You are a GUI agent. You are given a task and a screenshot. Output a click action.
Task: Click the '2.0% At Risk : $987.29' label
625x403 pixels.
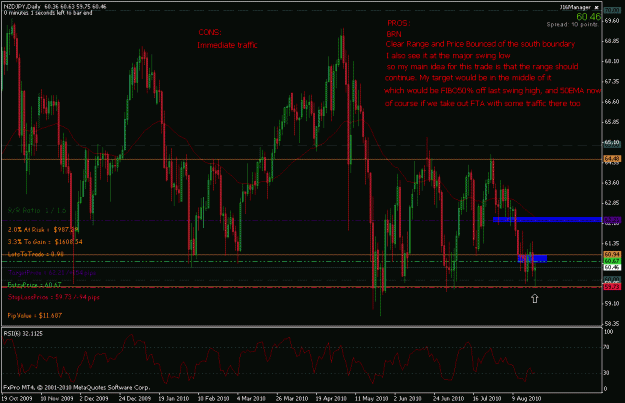[x=43, y=230]
